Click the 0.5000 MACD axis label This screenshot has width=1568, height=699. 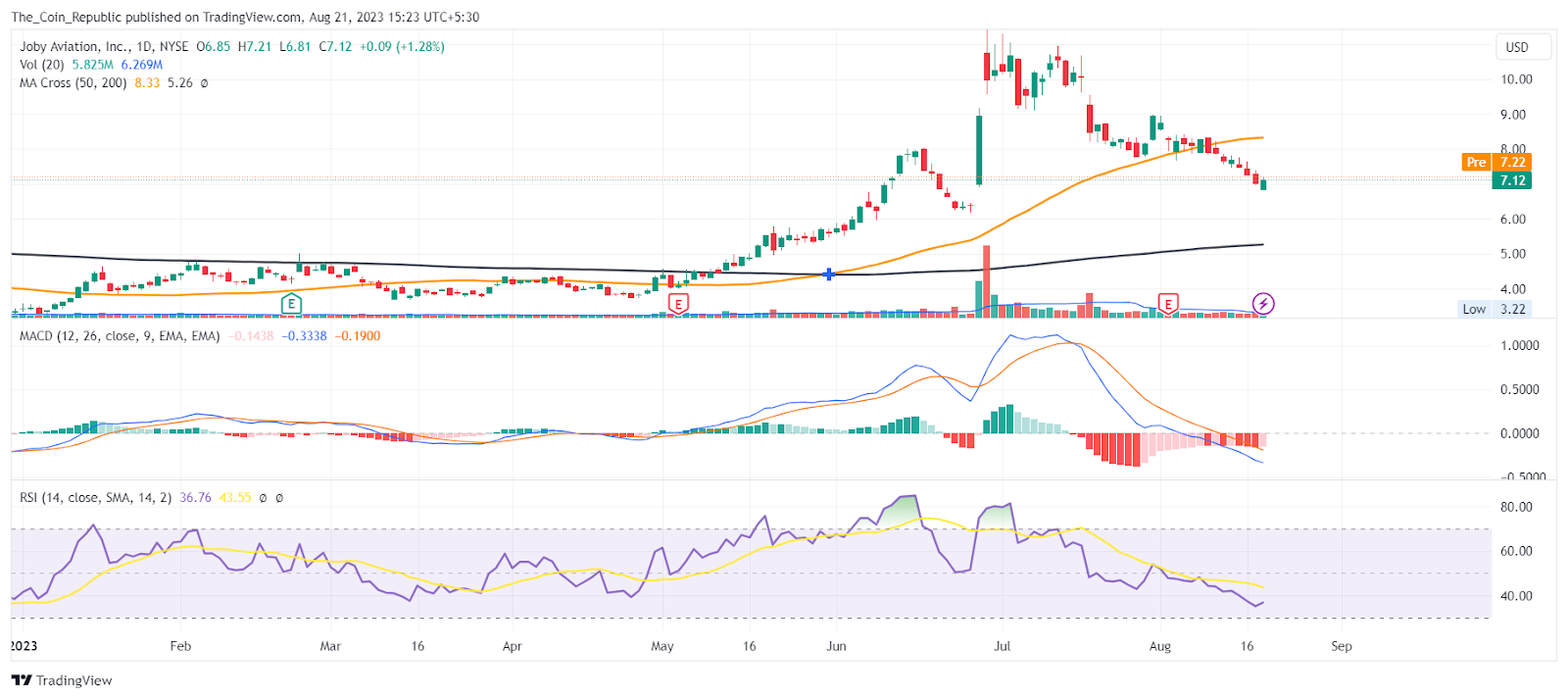[1520, 390]
